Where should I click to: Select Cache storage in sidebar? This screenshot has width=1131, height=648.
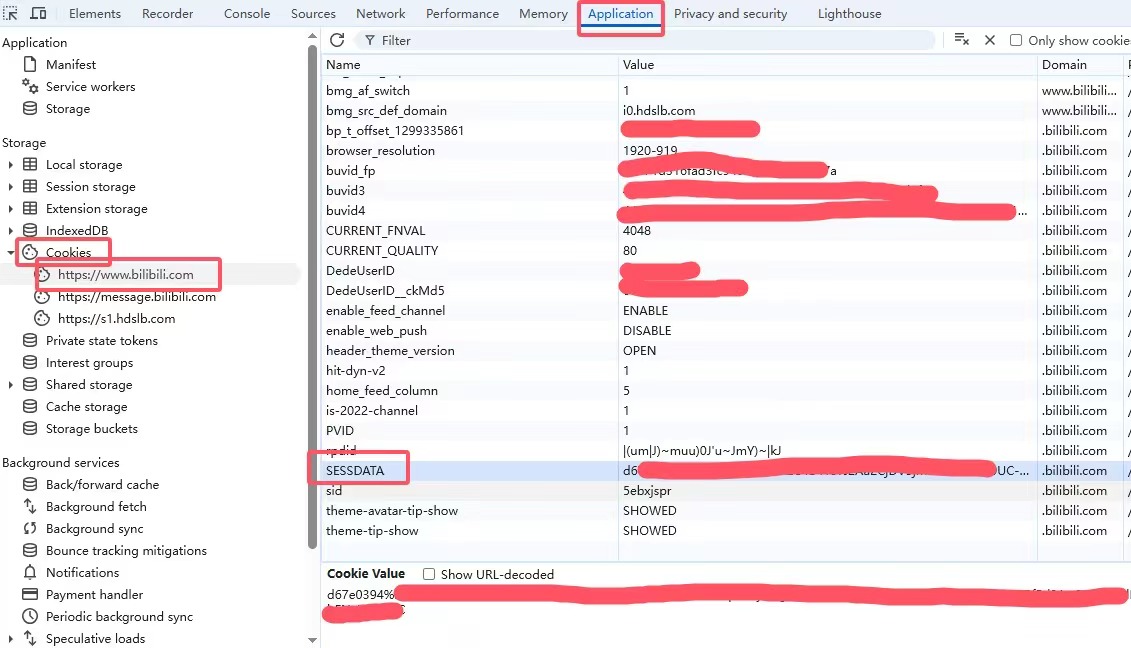pyautogui.click(x=86, y=406)
